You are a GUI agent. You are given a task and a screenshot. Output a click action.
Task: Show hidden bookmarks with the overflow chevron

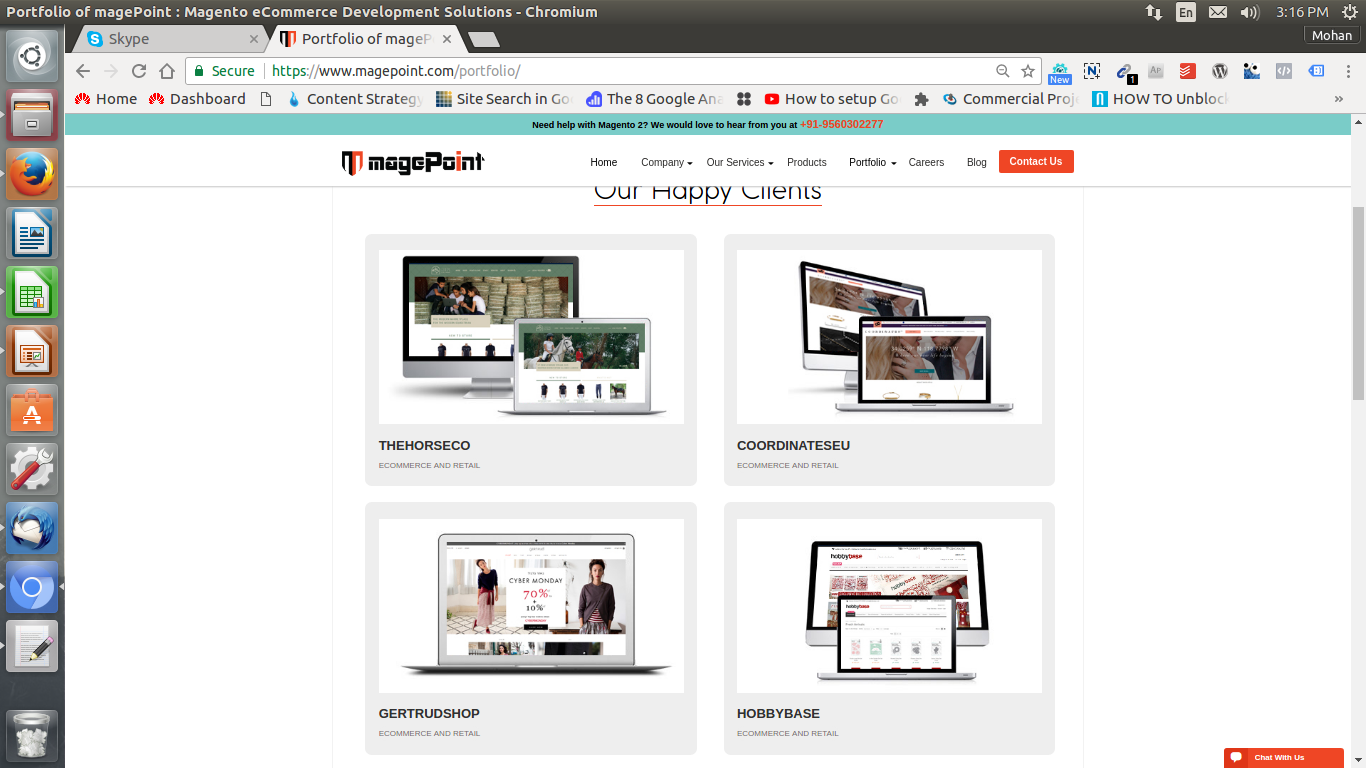pyautogui.click(x=1338, y=99)
